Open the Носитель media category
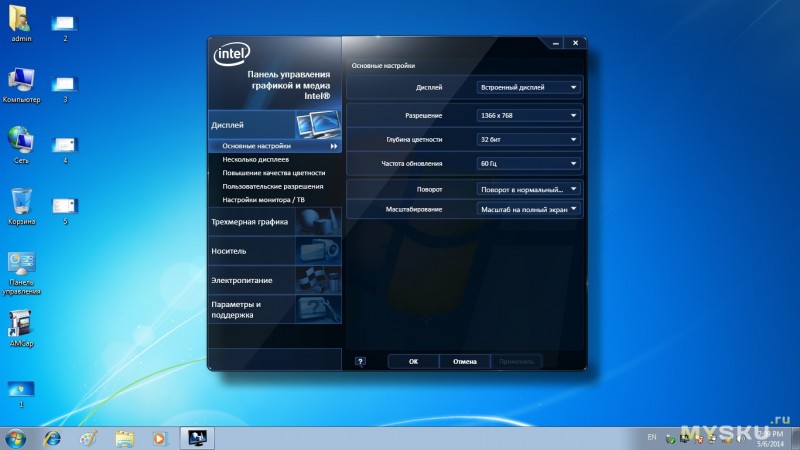Screen dimensions: 800x450 pyautogui.click(x=275, y=251)
